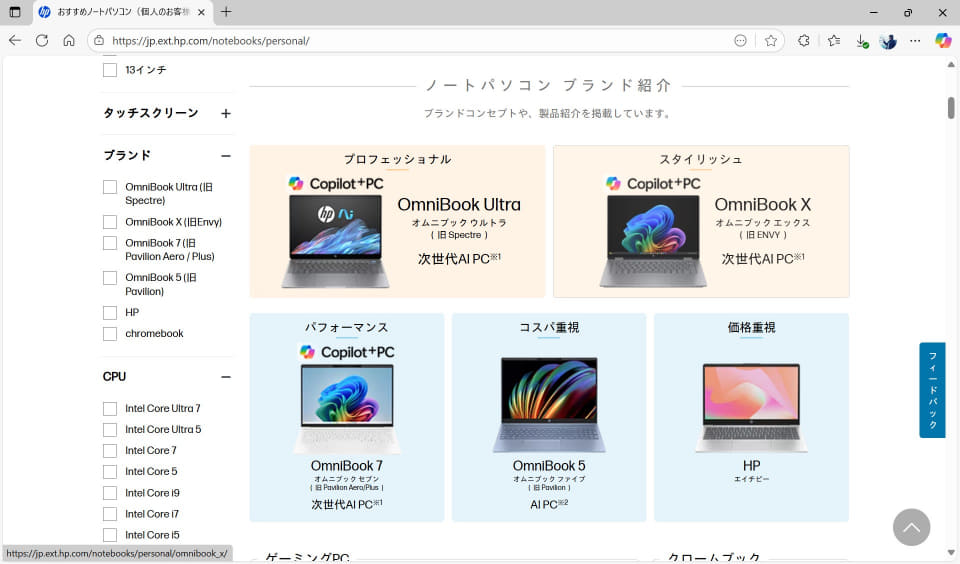
Task: Click the 価格重視 card heading
Action: (751, 328)
